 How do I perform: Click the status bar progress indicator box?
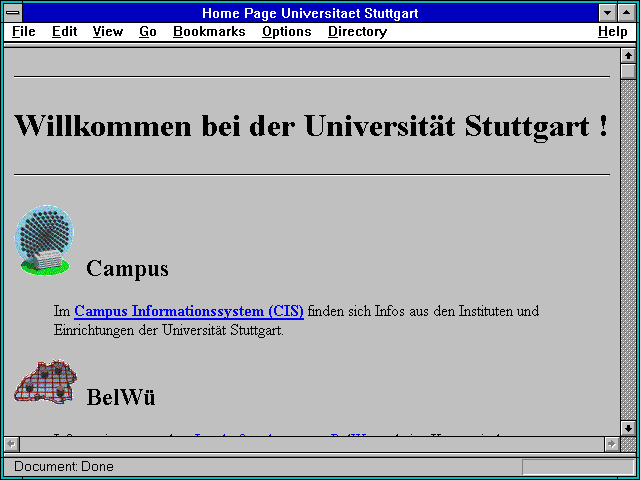click(578, 467)
